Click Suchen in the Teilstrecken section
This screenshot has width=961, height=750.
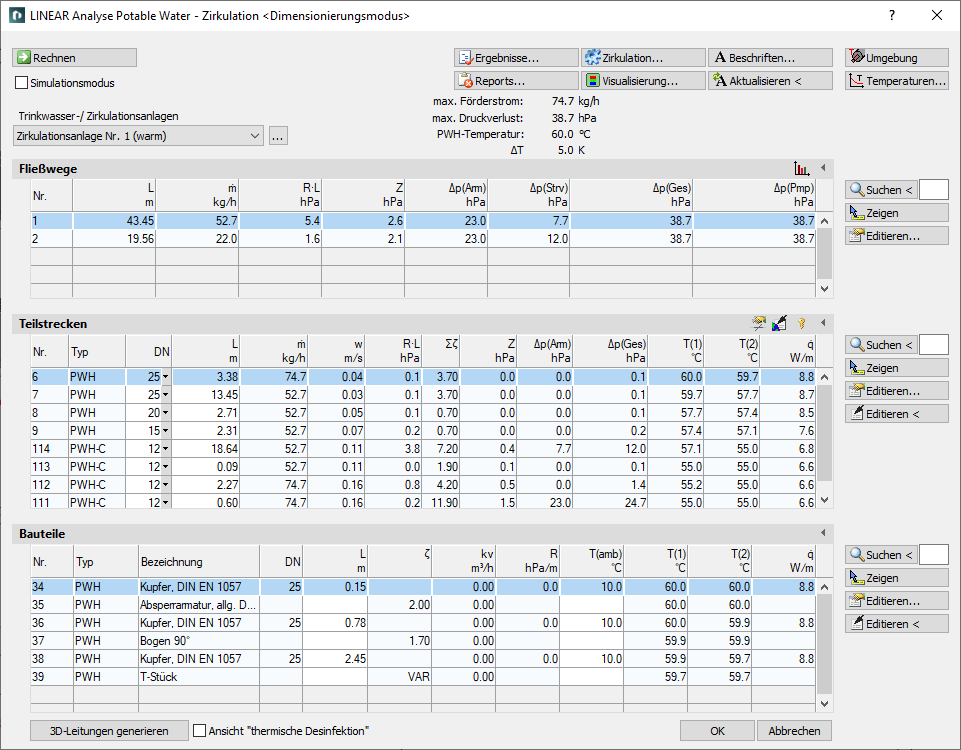coord(881,344)
